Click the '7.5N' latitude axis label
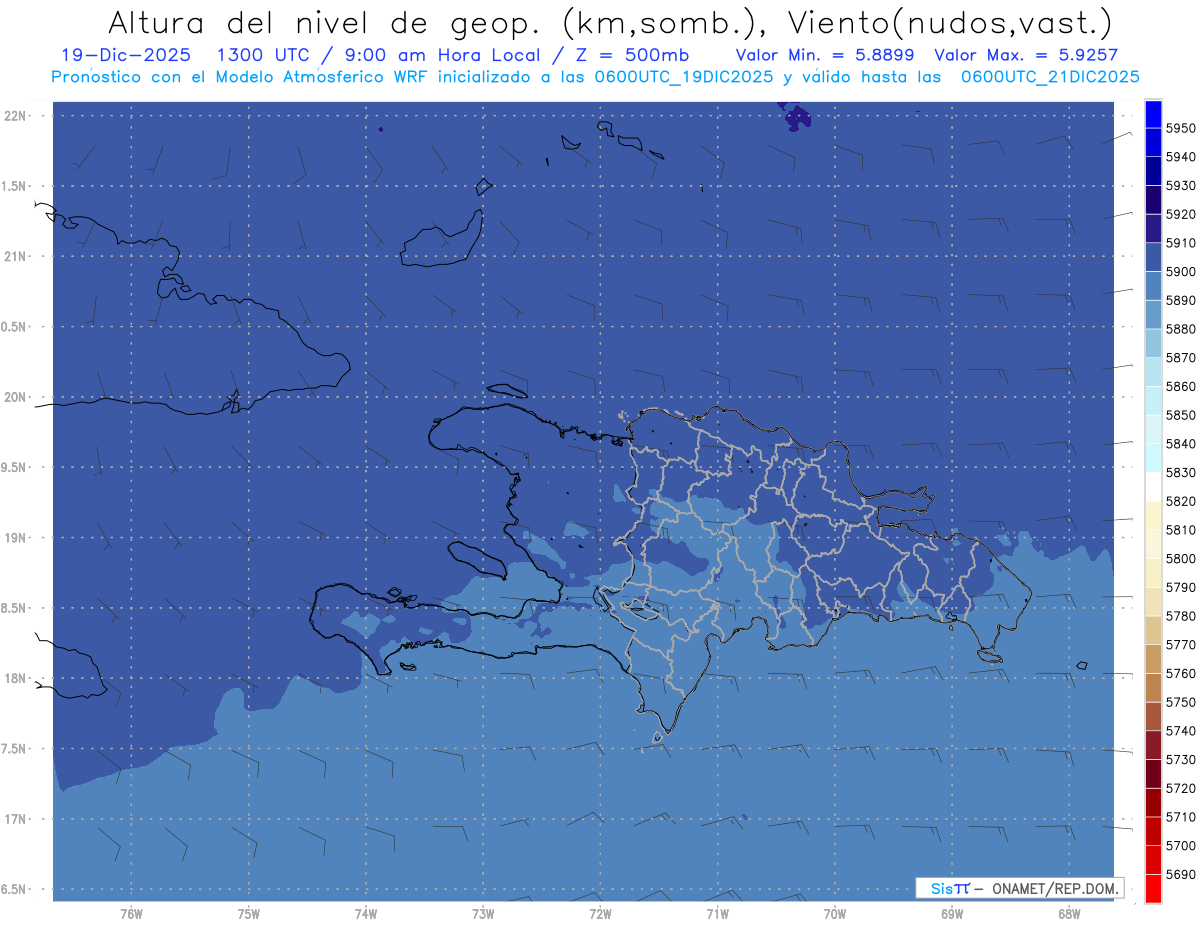 (15, 749)
